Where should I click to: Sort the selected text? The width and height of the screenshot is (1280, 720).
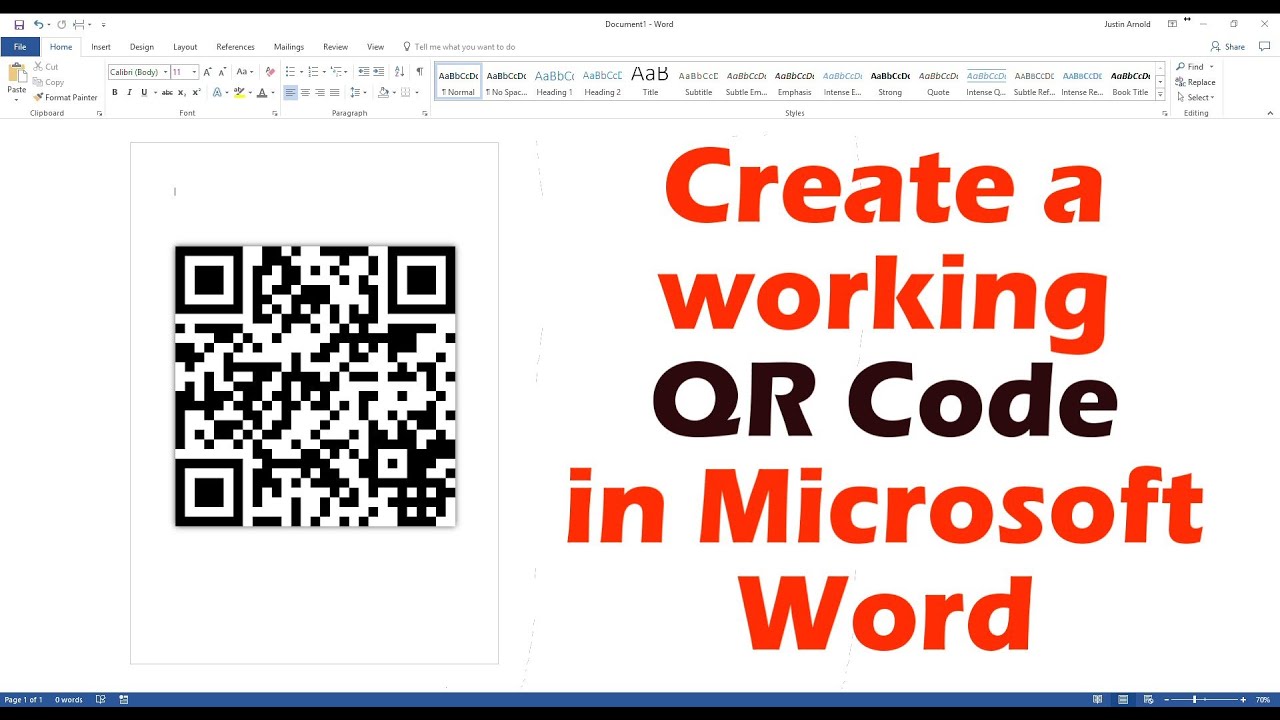400,72
